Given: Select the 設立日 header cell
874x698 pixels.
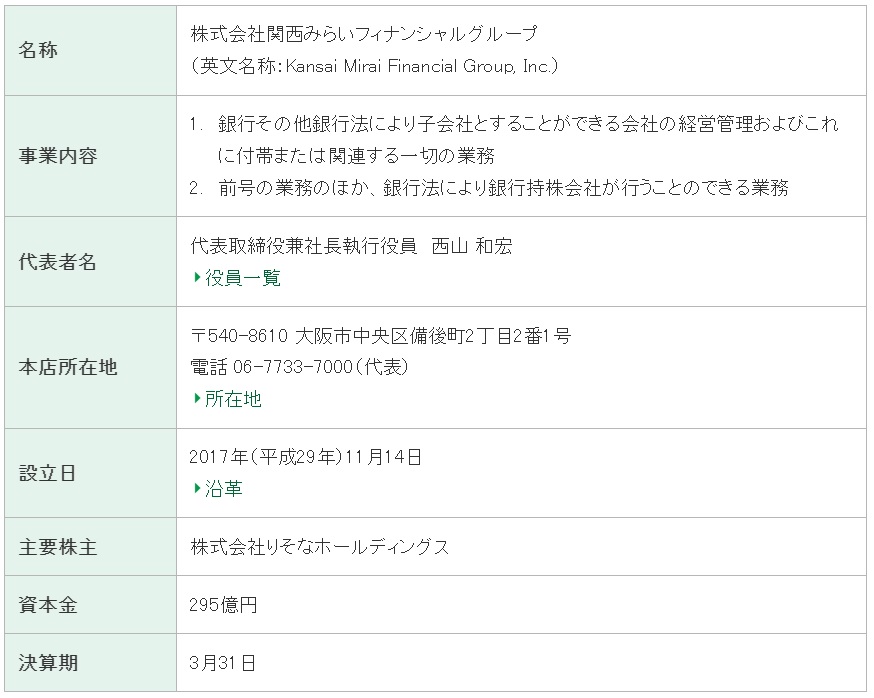Looking at the screenshot, I should pyautogui.click(x=90, y=473).
